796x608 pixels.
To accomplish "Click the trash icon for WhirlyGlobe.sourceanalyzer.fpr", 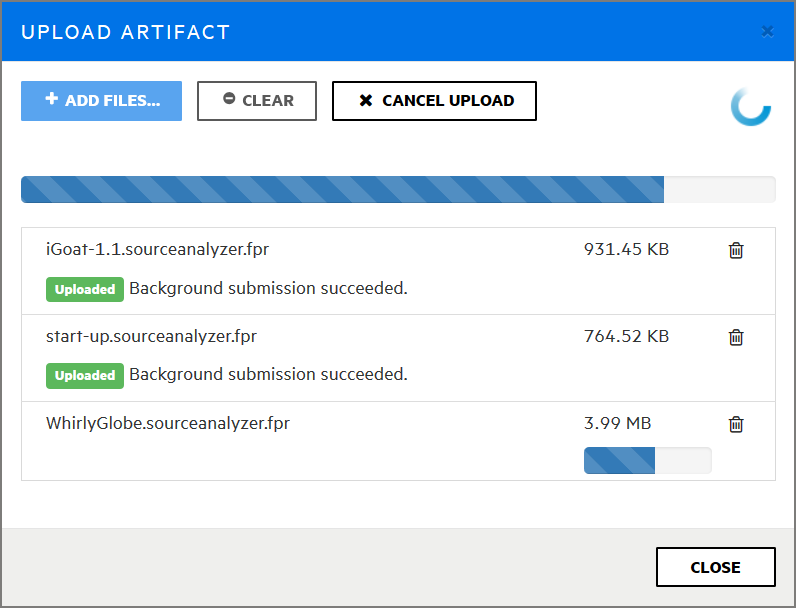I will pos(736,425).
